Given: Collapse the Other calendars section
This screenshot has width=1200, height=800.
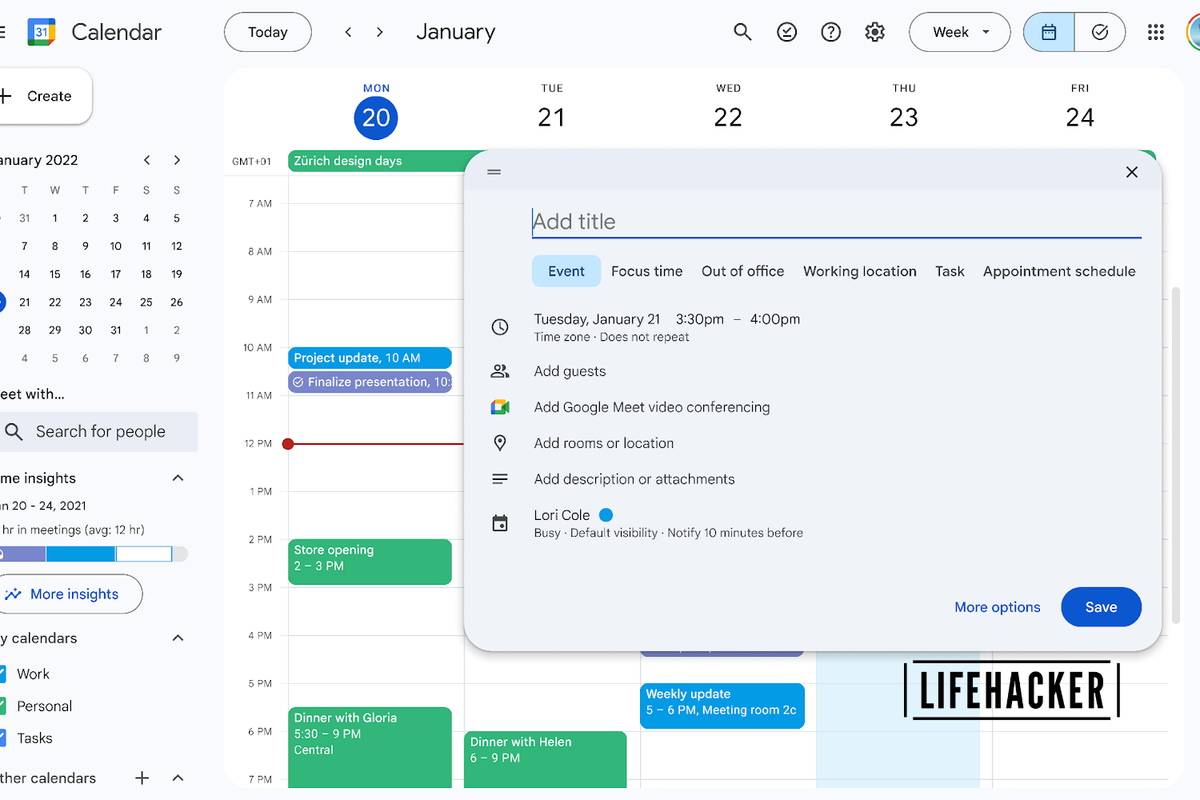Looking at the screenshot, I should point(178,778).
